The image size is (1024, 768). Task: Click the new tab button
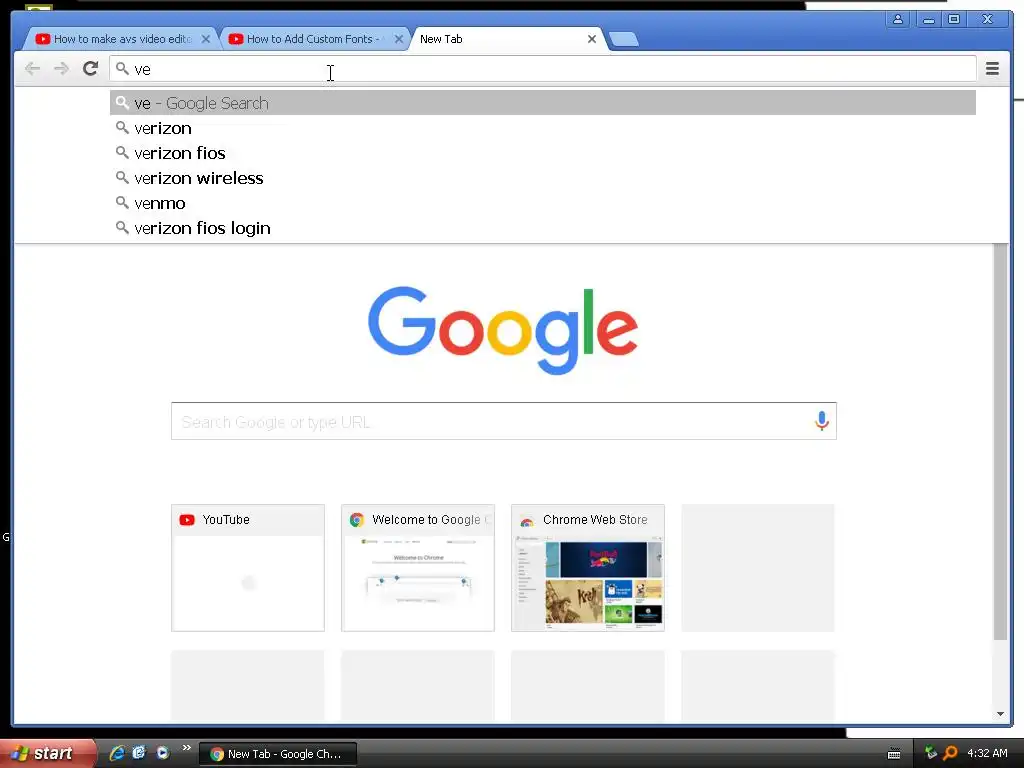[624, 39]
